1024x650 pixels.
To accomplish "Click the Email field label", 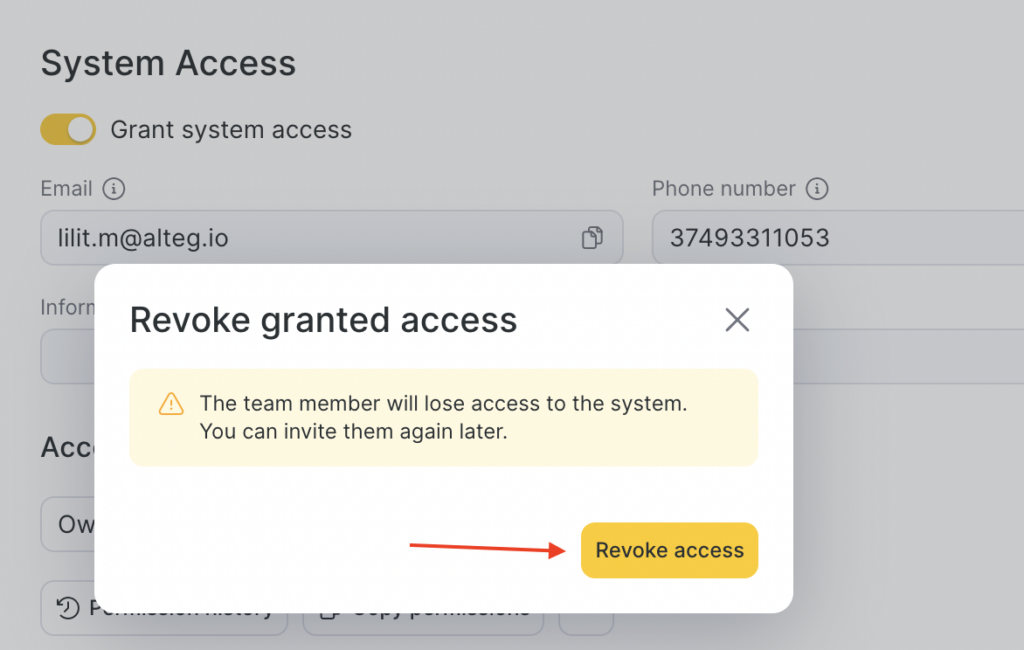I will (x=66, y=189).
